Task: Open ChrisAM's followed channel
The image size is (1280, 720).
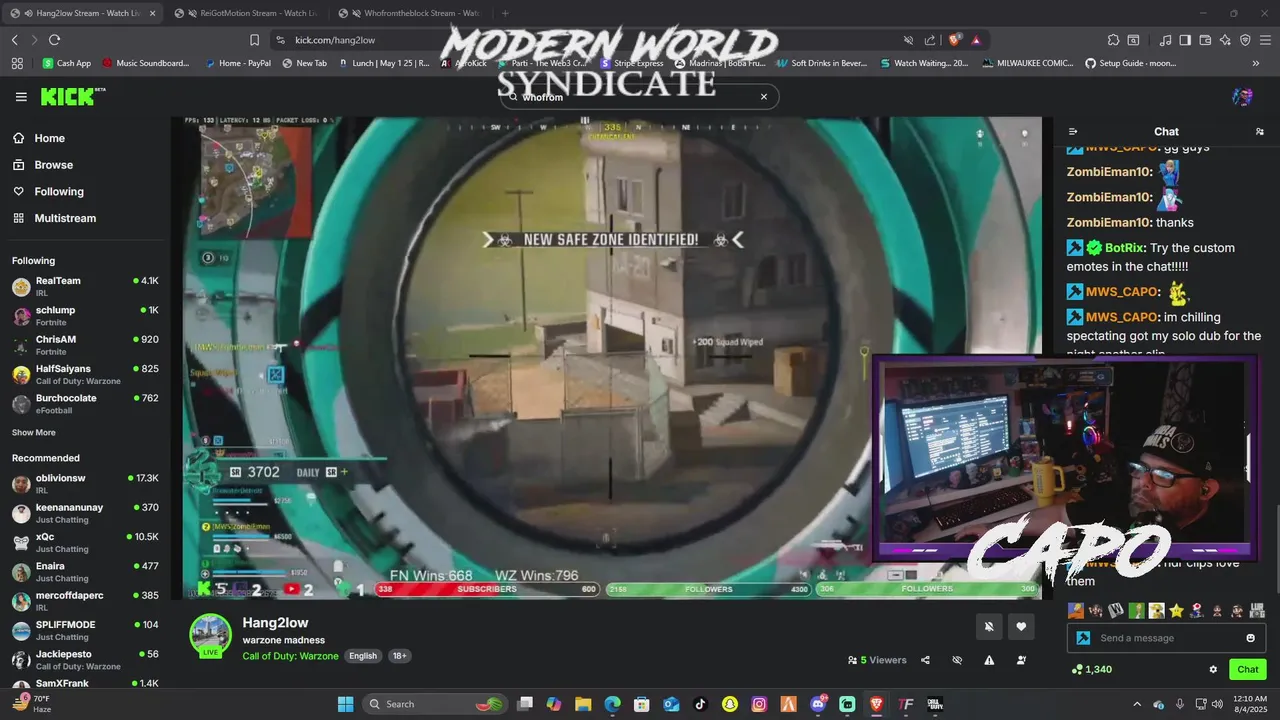Action: (85, 345)
